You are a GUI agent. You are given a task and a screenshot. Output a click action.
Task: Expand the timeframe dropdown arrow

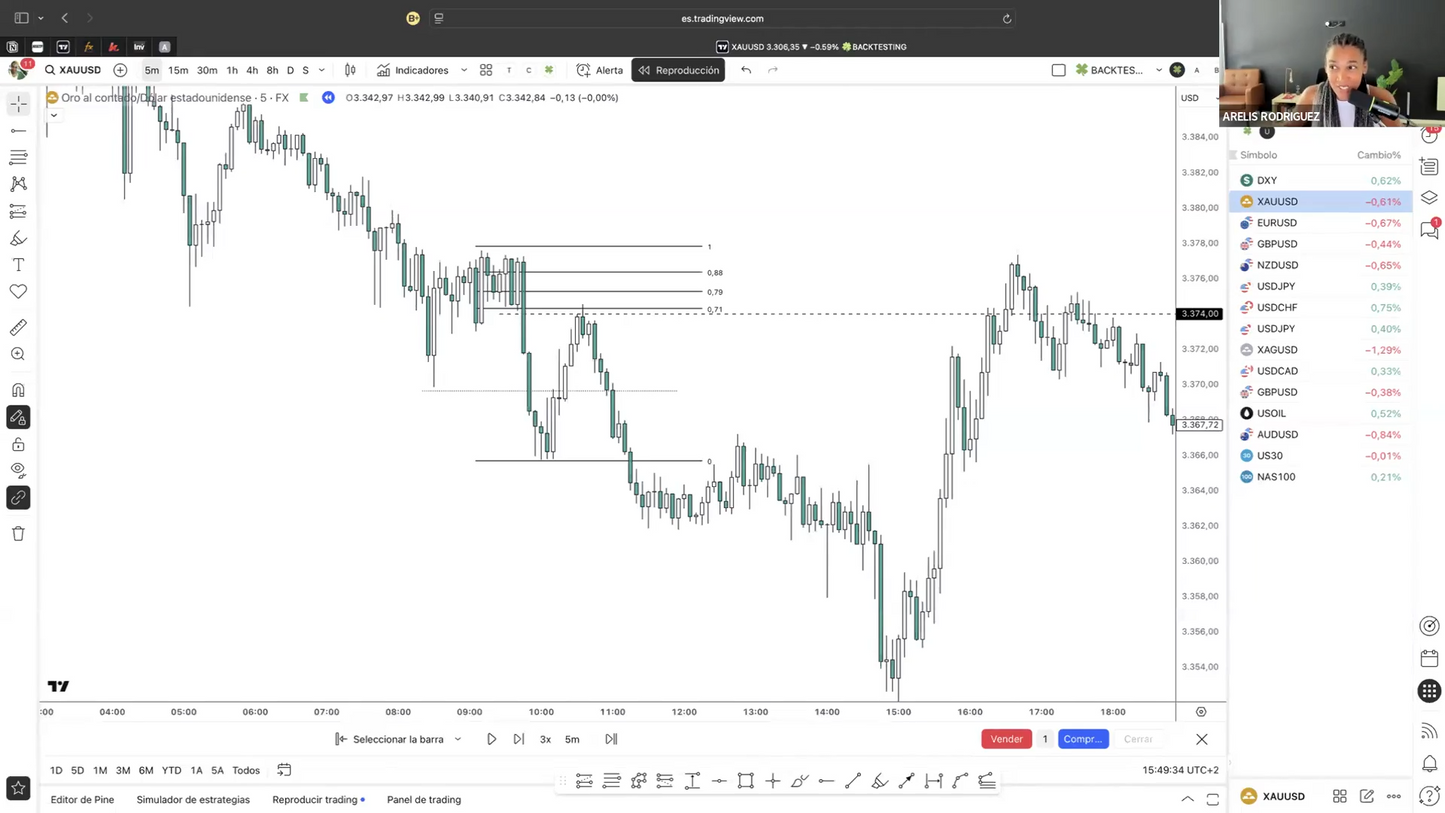coord(320,70)
